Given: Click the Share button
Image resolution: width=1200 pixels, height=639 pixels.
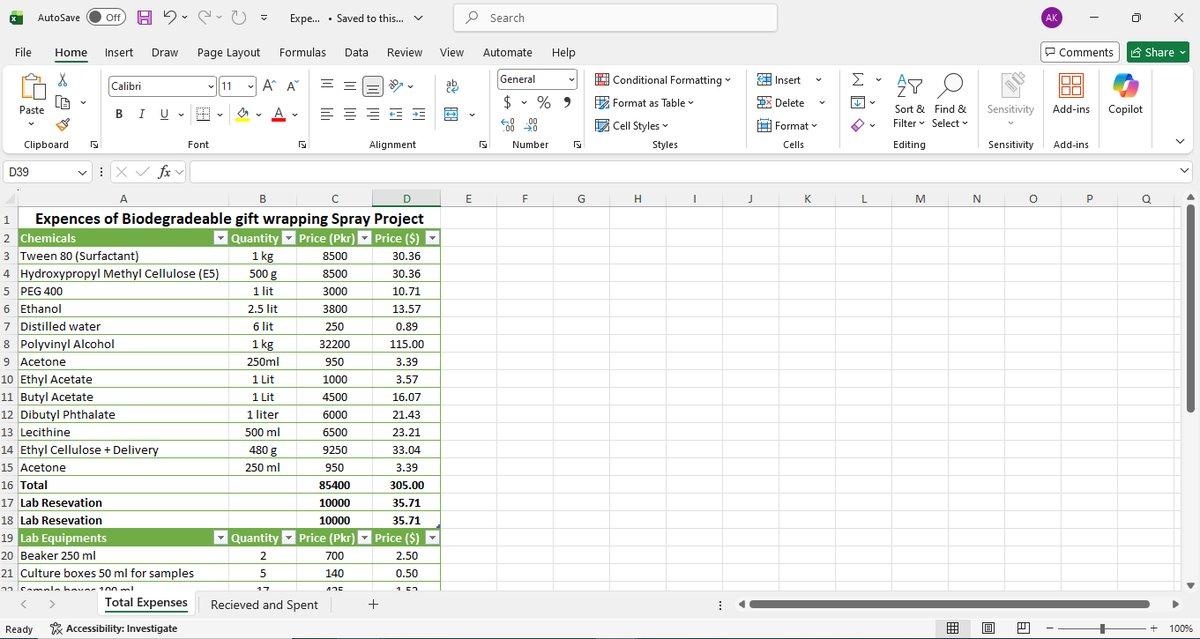Looking at the screenshot, I should pyautogui.click(x=1158, y=52).
